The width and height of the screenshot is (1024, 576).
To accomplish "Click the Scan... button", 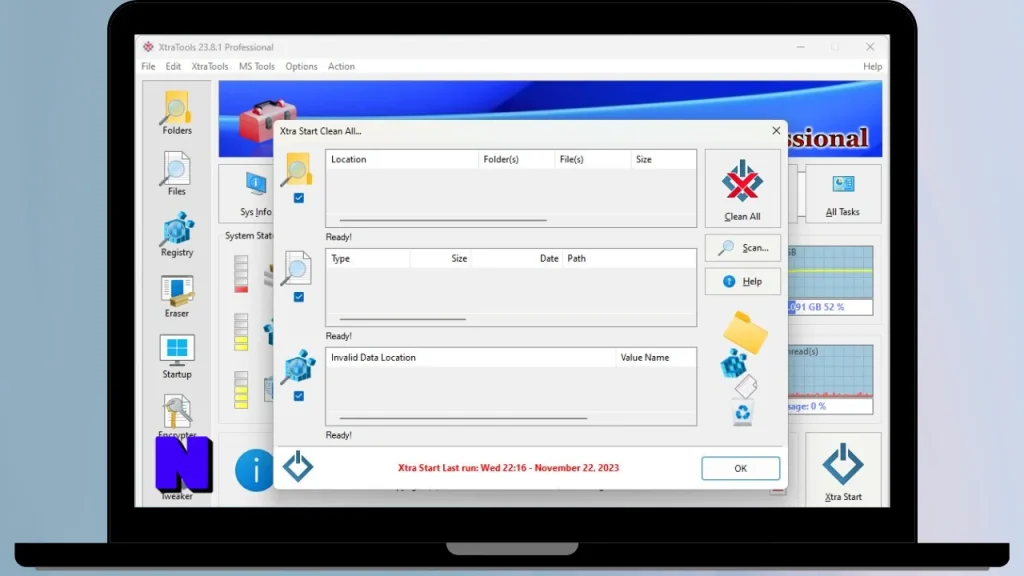I will tap(743, 248).
